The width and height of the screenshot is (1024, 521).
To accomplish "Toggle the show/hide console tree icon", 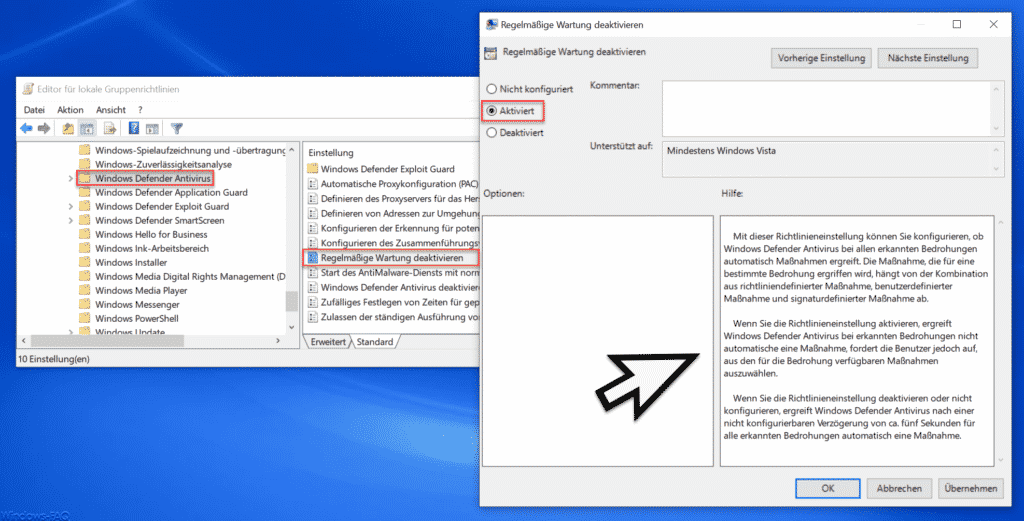I will (87, 129).
